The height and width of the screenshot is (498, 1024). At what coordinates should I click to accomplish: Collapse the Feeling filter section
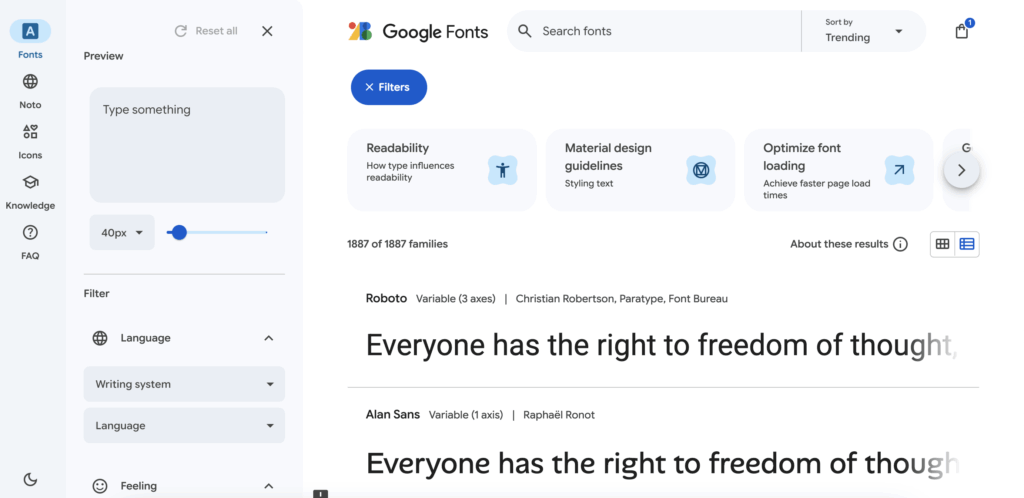[268, 486]
